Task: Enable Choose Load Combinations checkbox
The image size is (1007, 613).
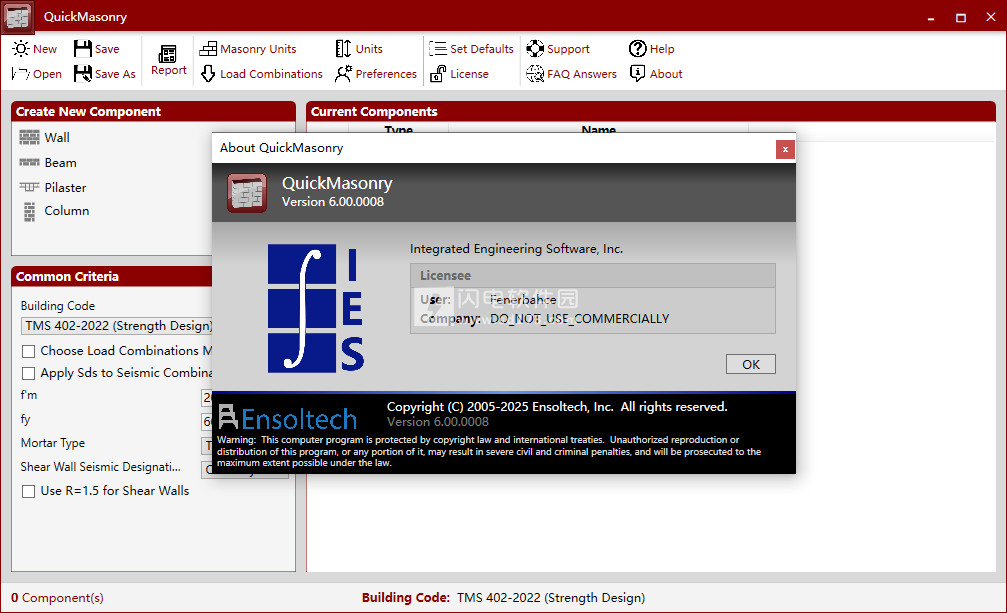Action: point(29,351)
